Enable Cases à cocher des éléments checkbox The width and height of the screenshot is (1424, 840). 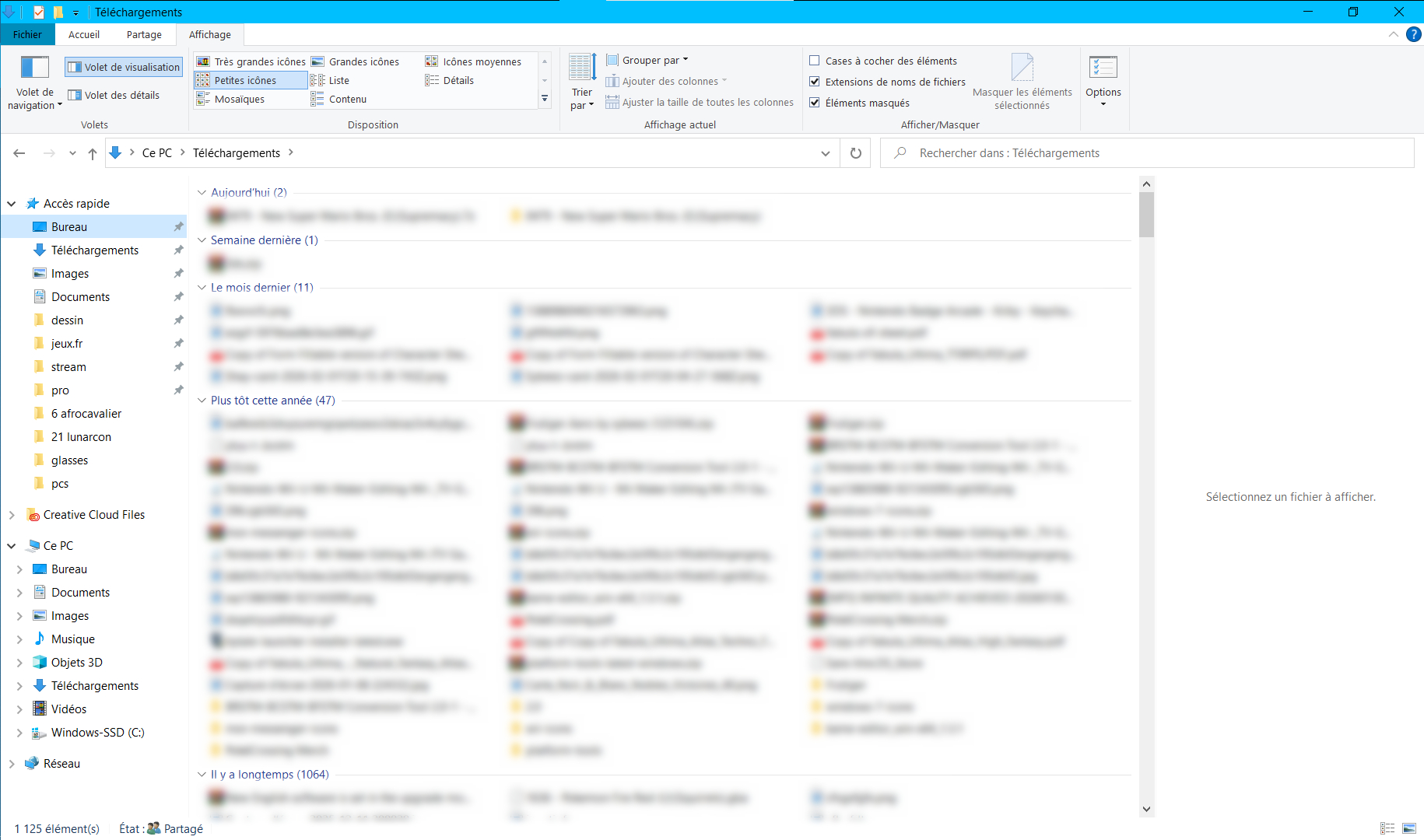815,61
